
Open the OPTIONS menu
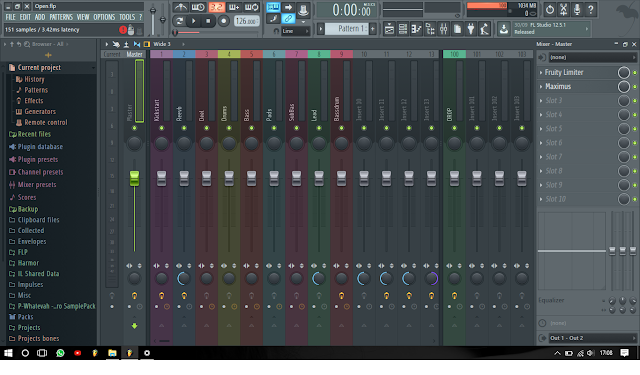(104, 17)
